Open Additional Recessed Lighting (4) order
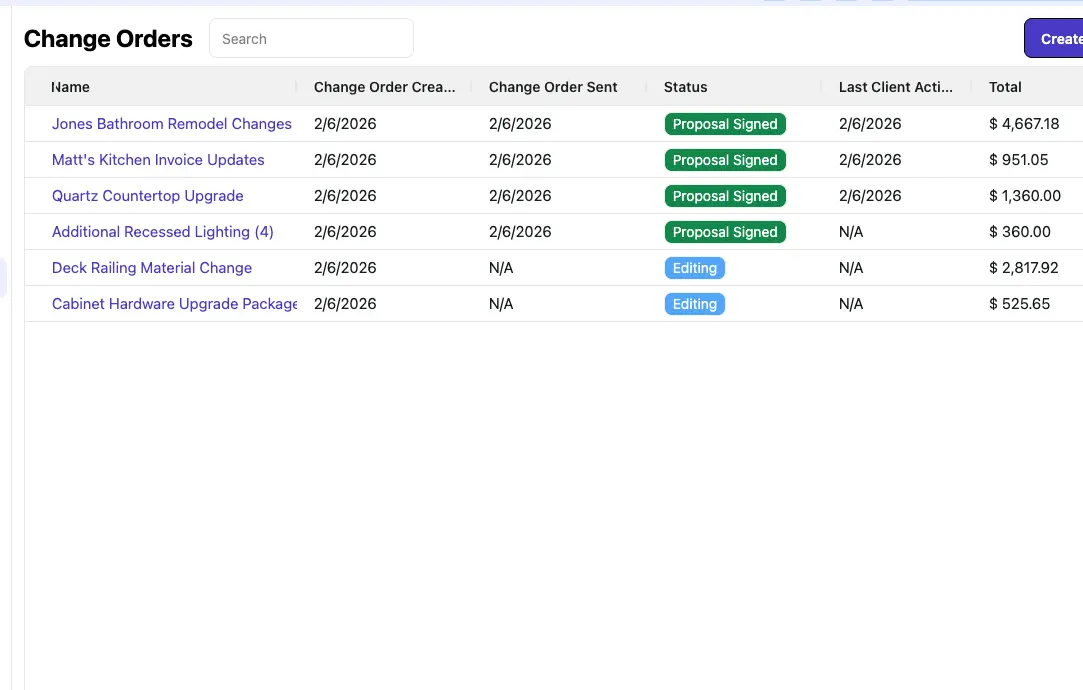 point(163,232)
